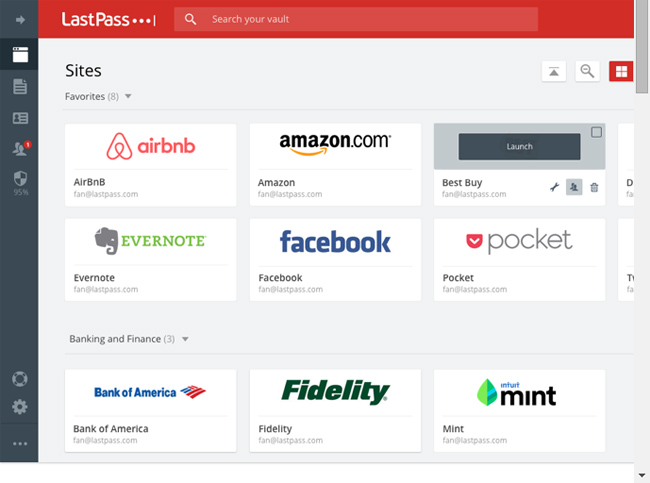This screenshot has width=650, height=483.
Task: Open the AirBnB site card
Action: tap(150, 165)
